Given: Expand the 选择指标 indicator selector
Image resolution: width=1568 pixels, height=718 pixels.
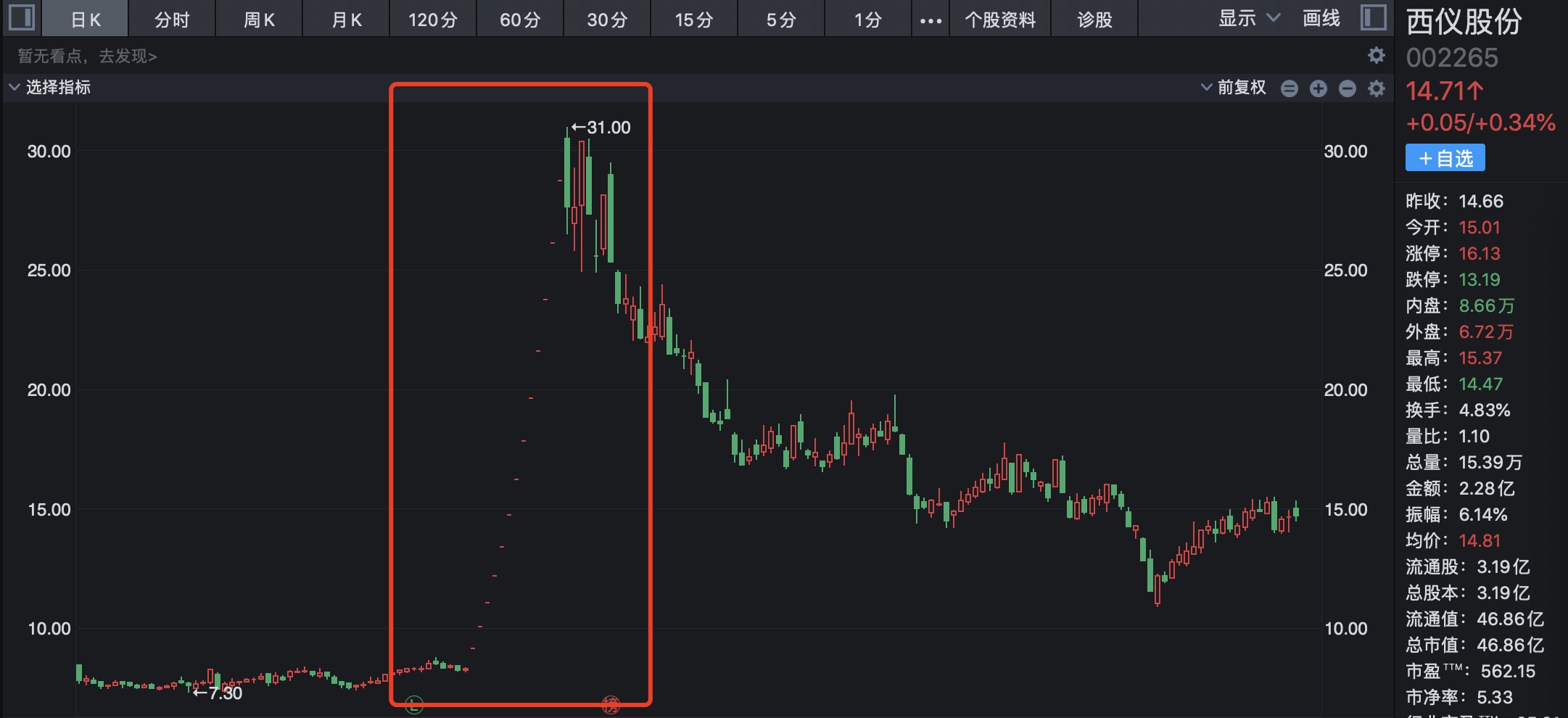Looking at the screenshot, I should 49,88.
